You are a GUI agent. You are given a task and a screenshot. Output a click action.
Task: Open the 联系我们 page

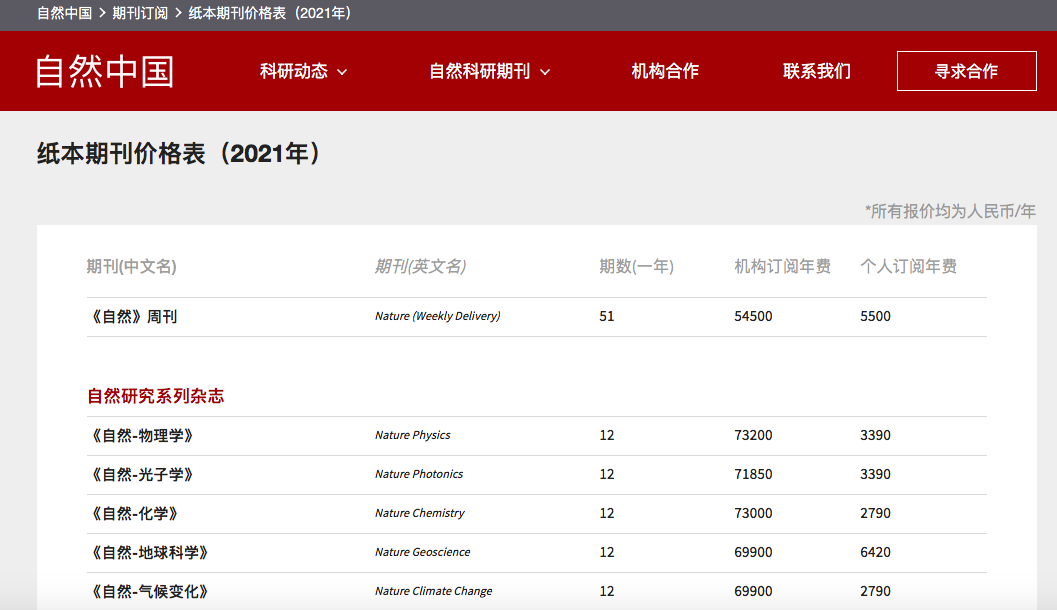pos(817,71)
